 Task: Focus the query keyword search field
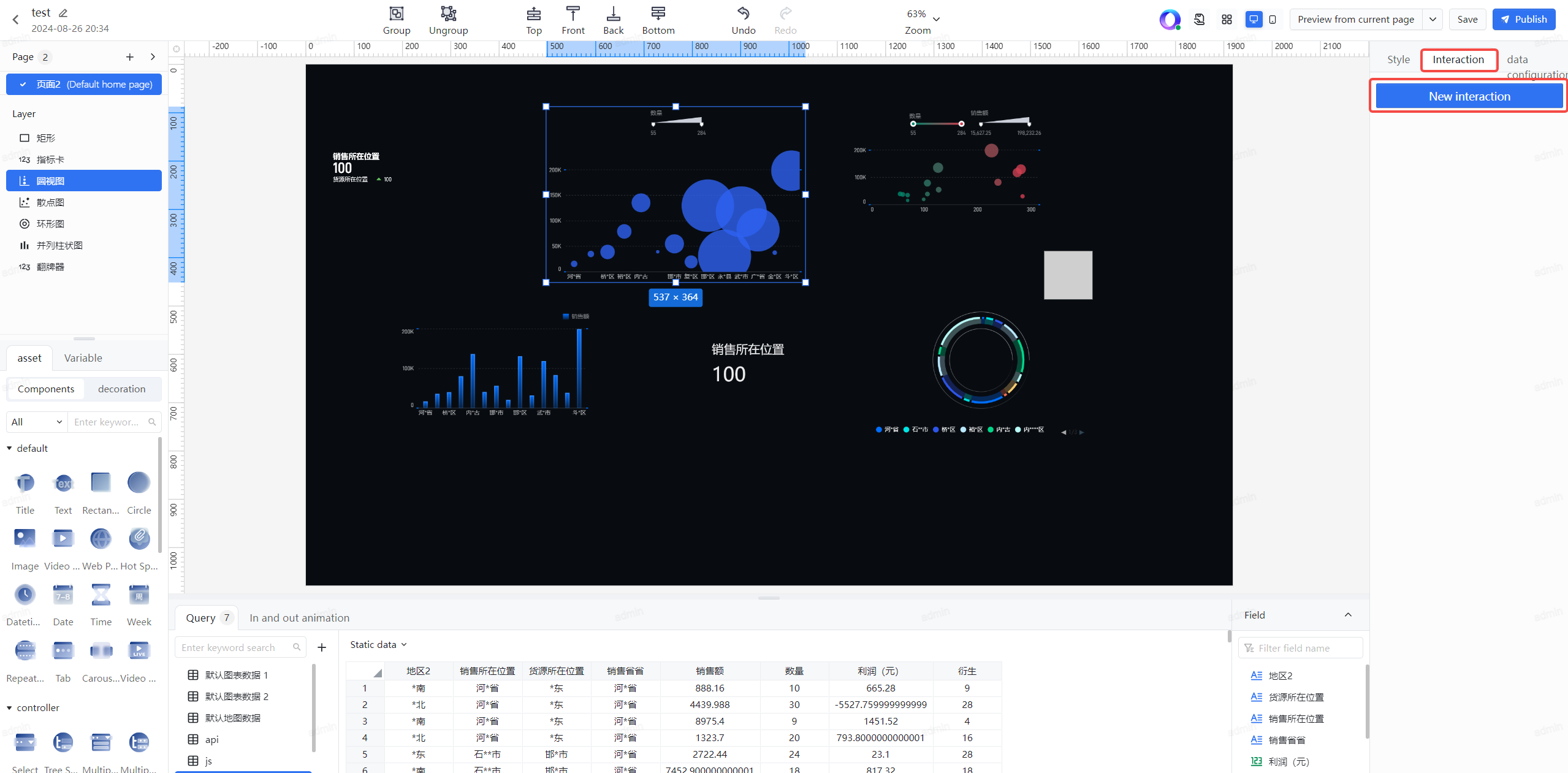click(240, 647)
